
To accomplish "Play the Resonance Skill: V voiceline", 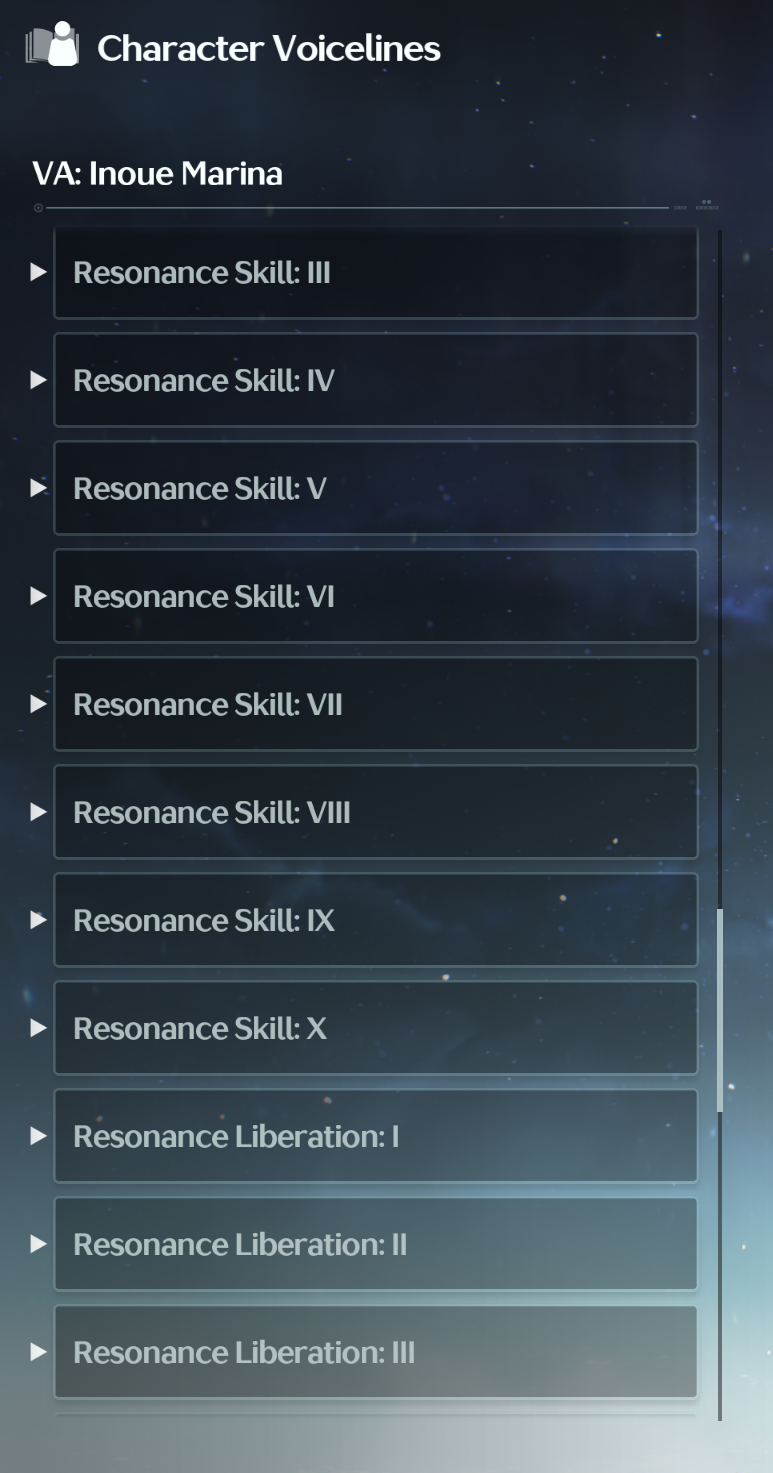I will [39, 488].
